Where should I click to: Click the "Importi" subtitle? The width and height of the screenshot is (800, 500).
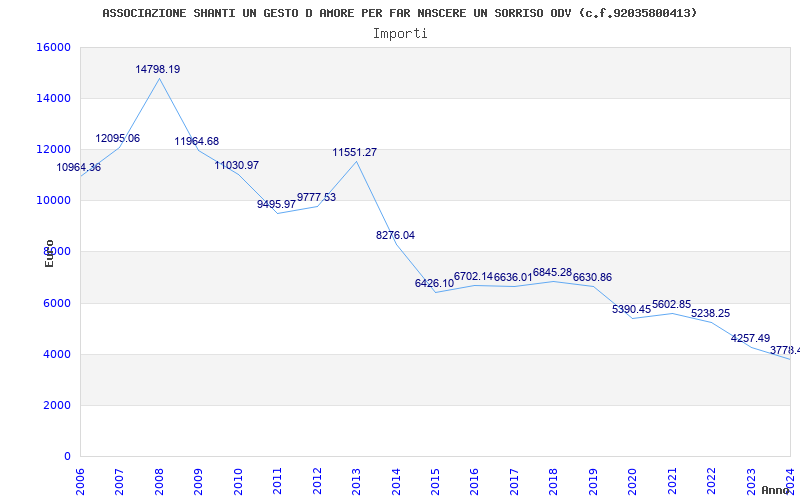pos(400,33)
